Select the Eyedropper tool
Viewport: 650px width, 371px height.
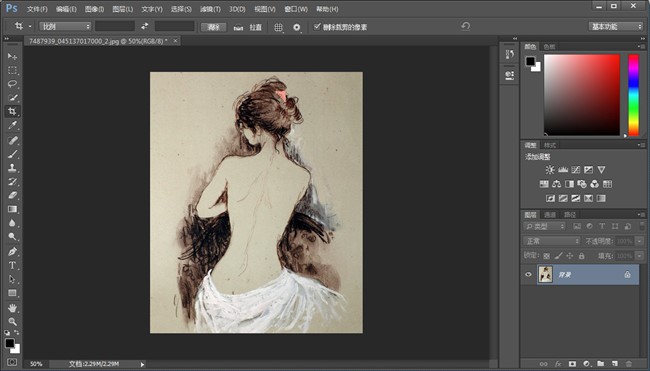12,125
